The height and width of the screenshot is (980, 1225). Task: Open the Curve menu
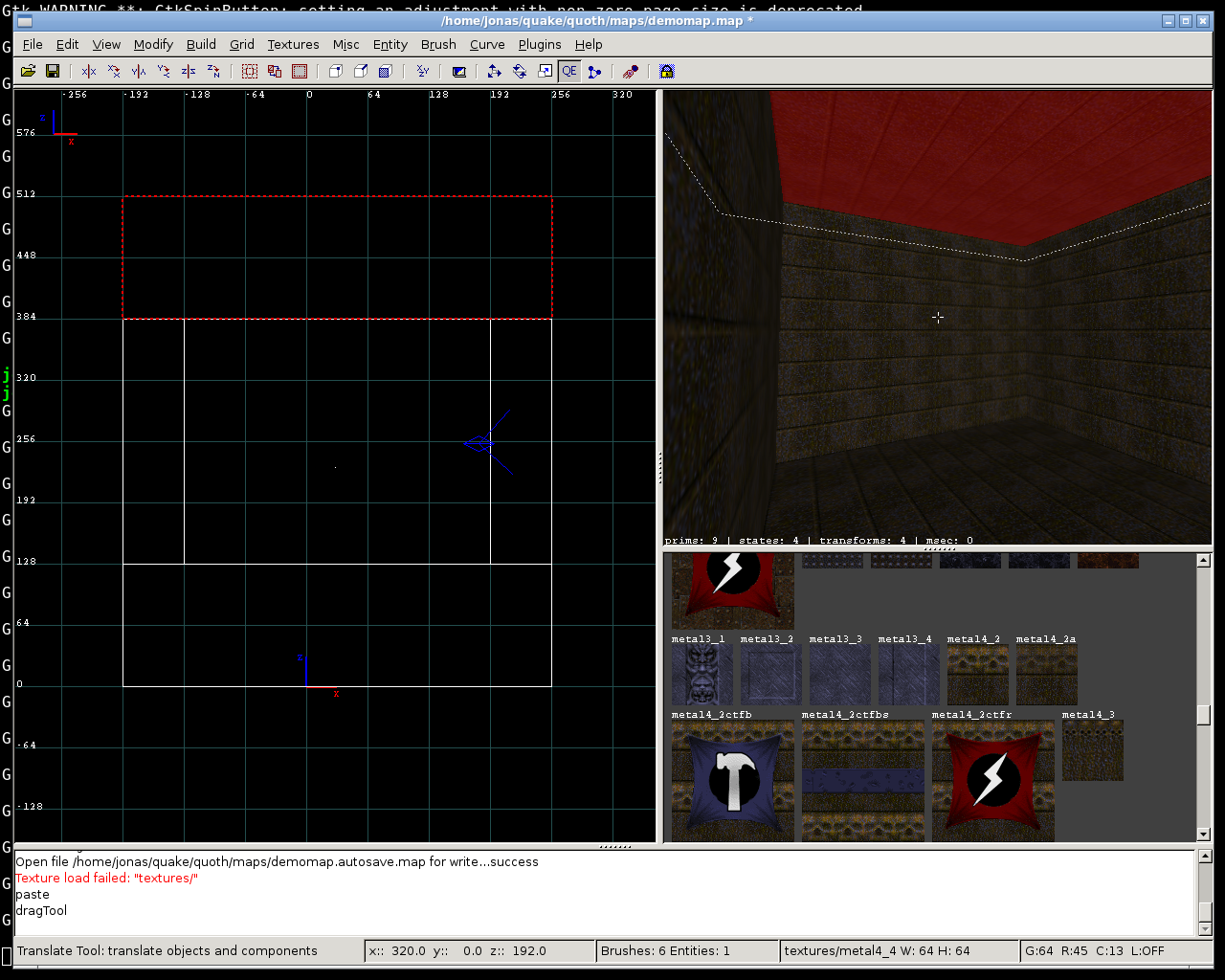pyautogui.click(x=487, y=44)
